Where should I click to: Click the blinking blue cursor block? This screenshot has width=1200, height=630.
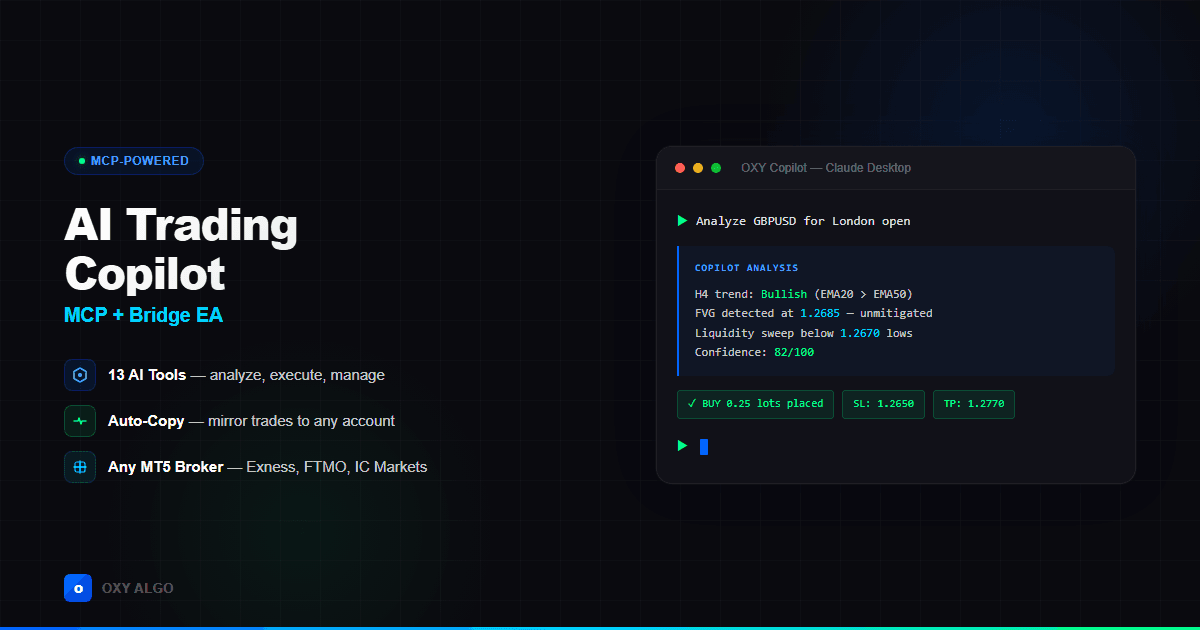[703, 446]
